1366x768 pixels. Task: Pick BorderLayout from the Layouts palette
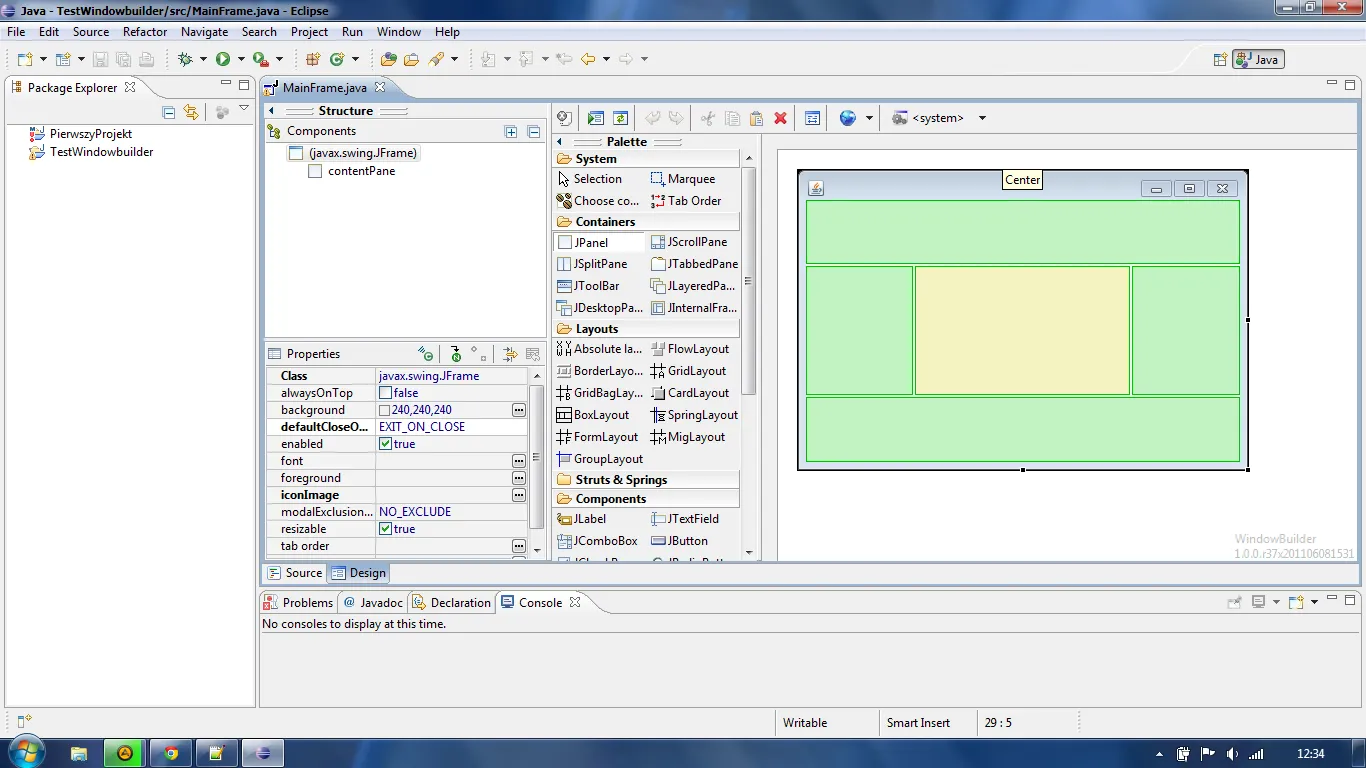598,371
